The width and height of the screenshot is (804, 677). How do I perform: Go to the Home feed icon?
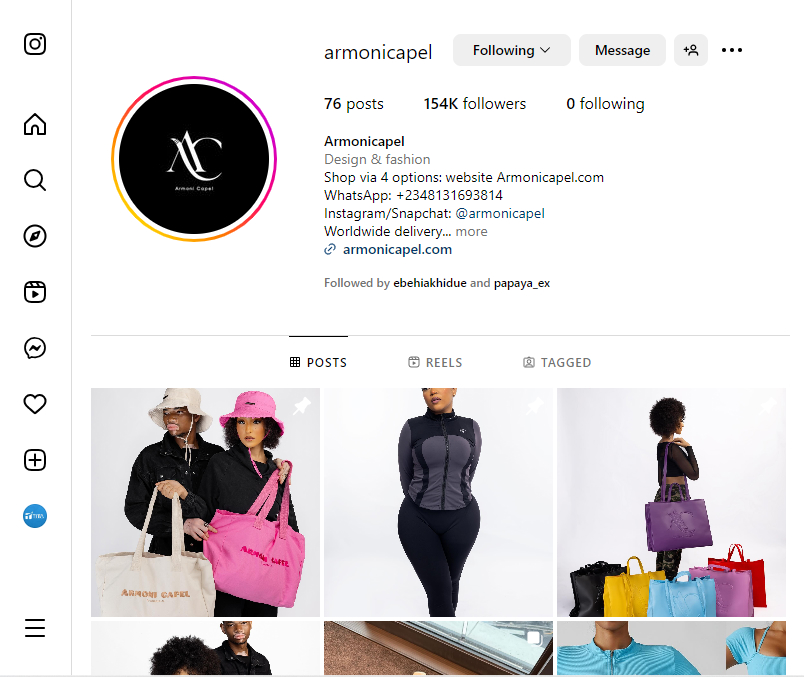[x=35, y=124]
